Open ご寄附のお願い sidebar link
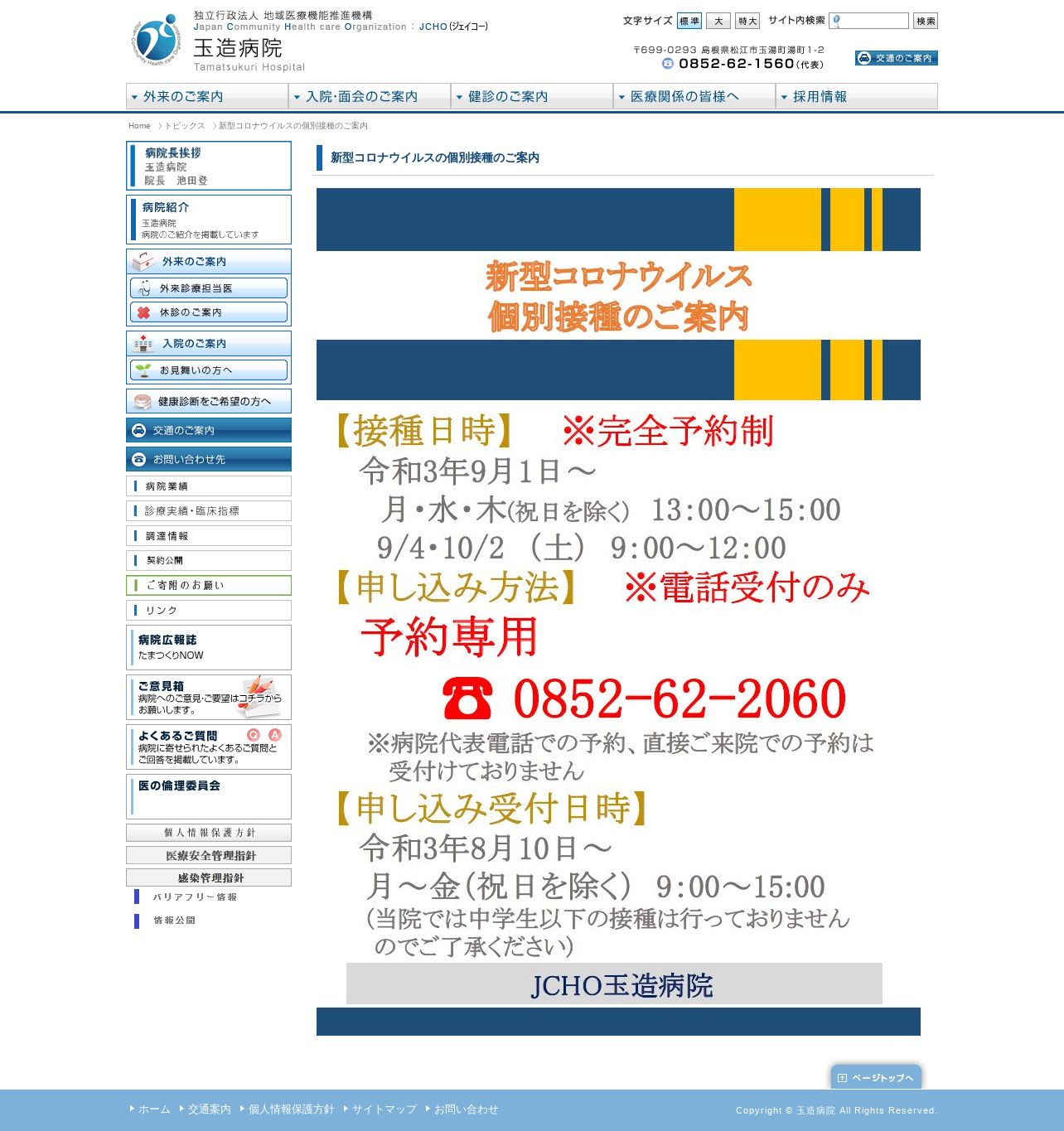 (x=209, y=586)
